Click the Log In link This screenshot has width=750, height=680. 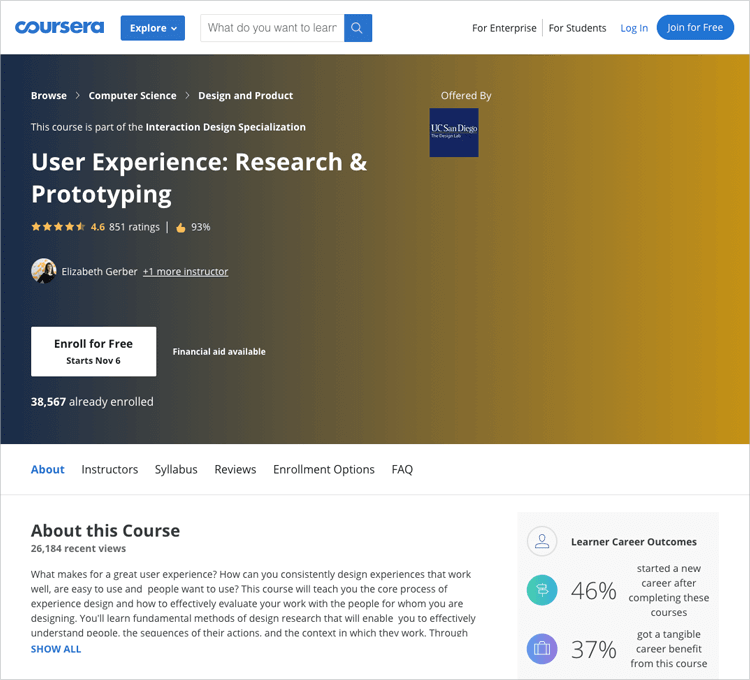tap(634, 28)
